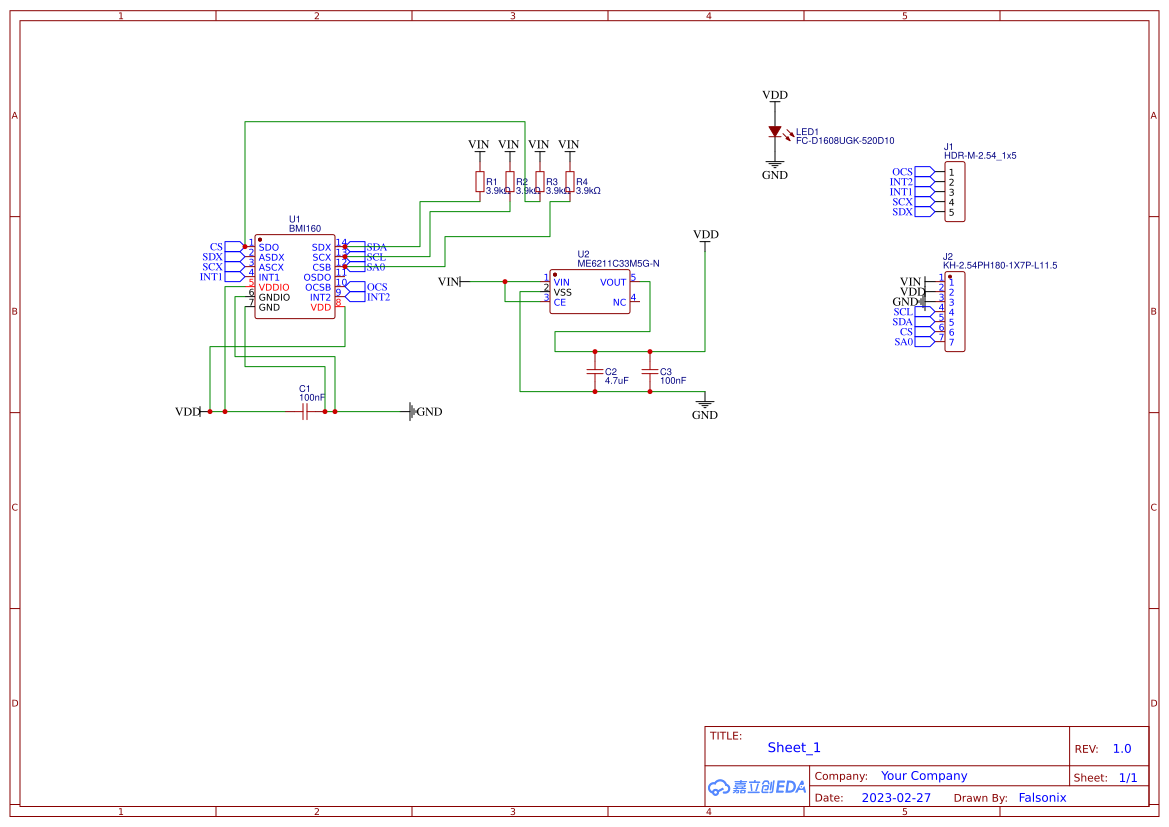
Task: Click the 100nF value of C3
Action: pyautogui.click(x=673, y=381)
